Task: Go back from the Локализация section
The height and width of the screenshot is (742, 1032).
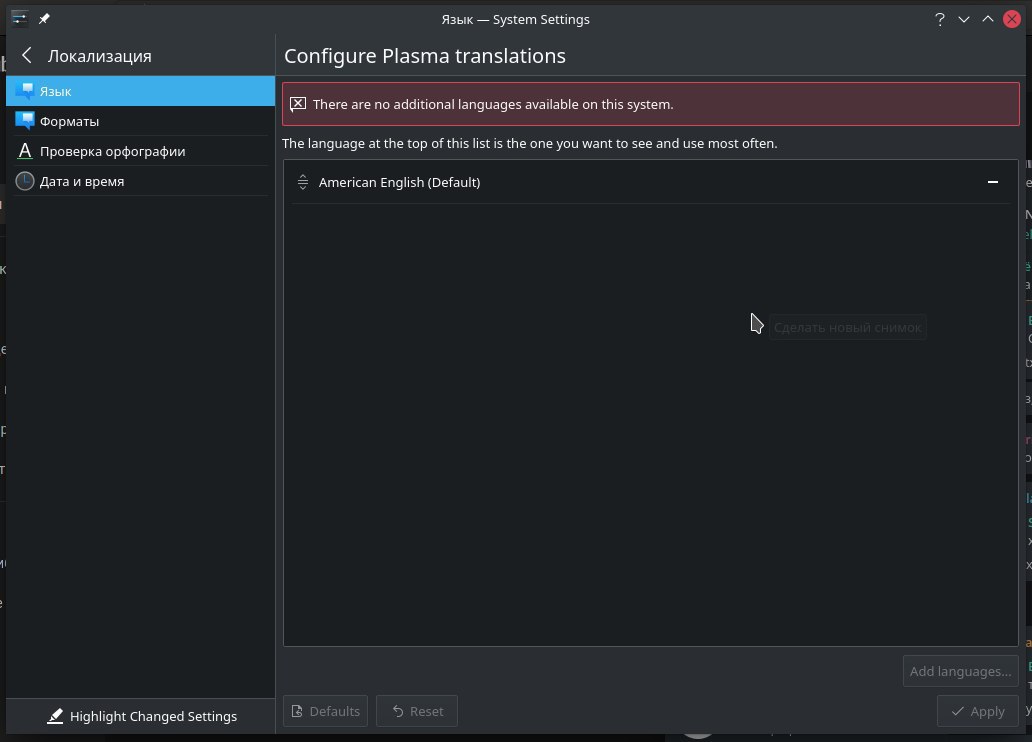Action: tap(27, 55)
